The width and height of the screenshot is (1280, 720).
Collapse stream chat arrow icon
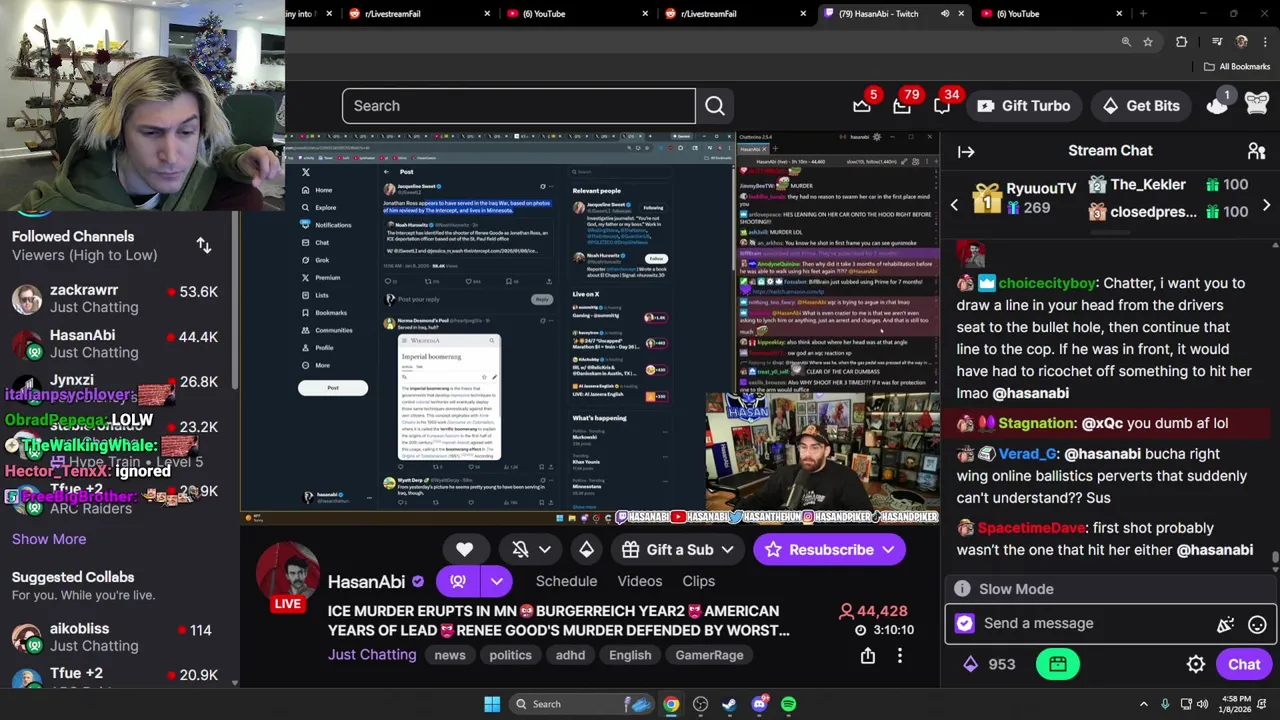(x=966, y=152)
